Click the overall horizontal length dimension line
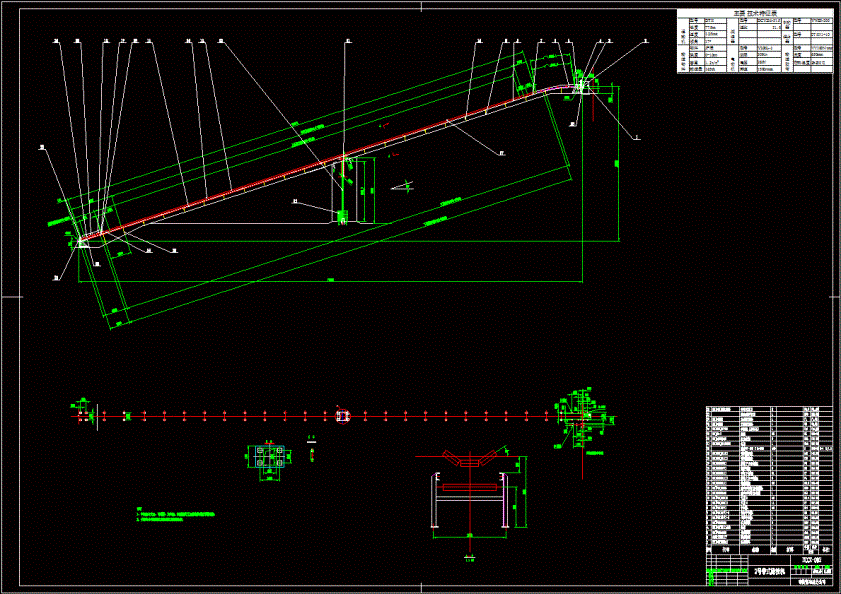The height and width of the screenshot is (594, 841). click(331, 281)
